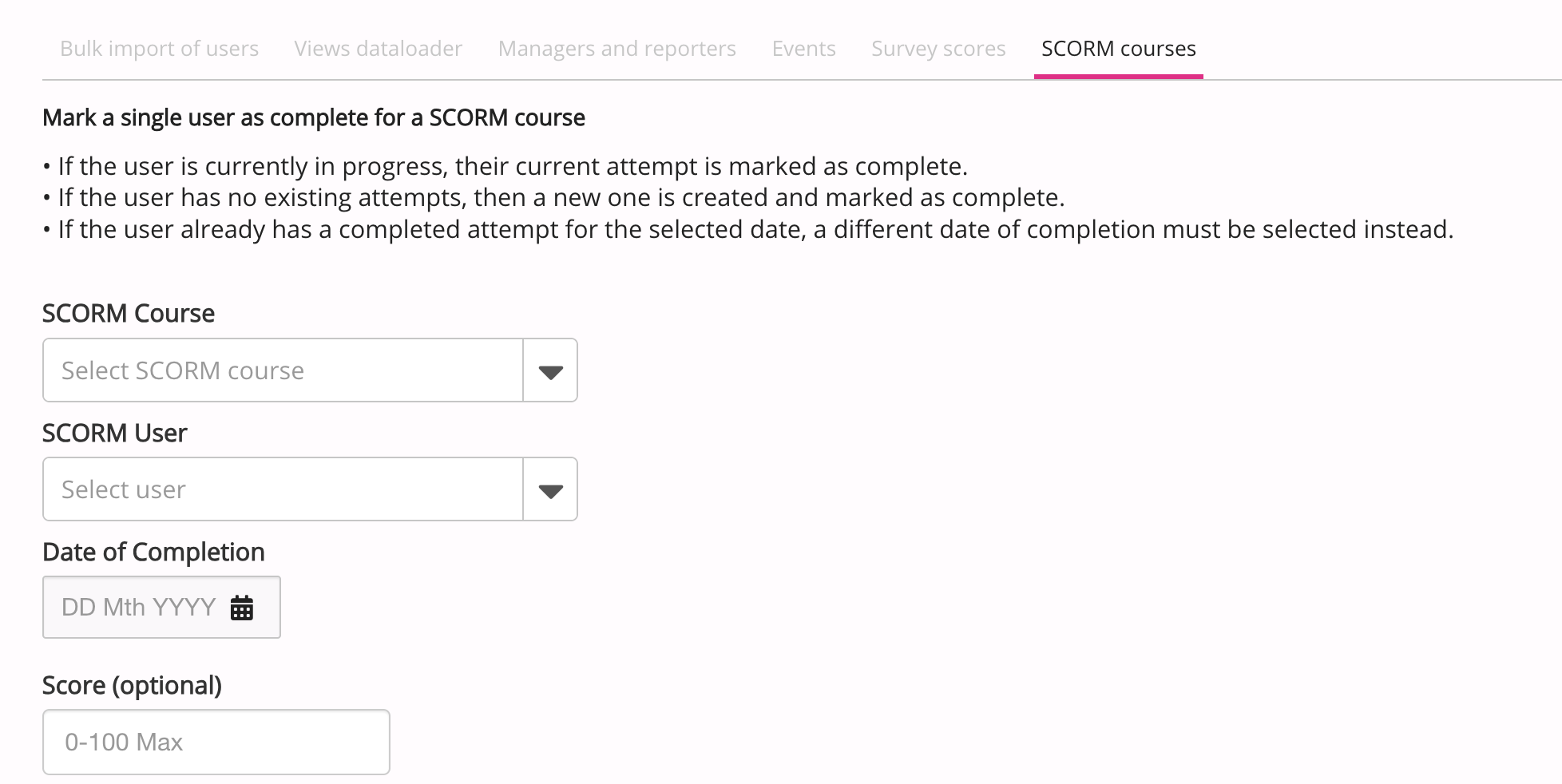Open the Survey scores tab

point(938,49)
